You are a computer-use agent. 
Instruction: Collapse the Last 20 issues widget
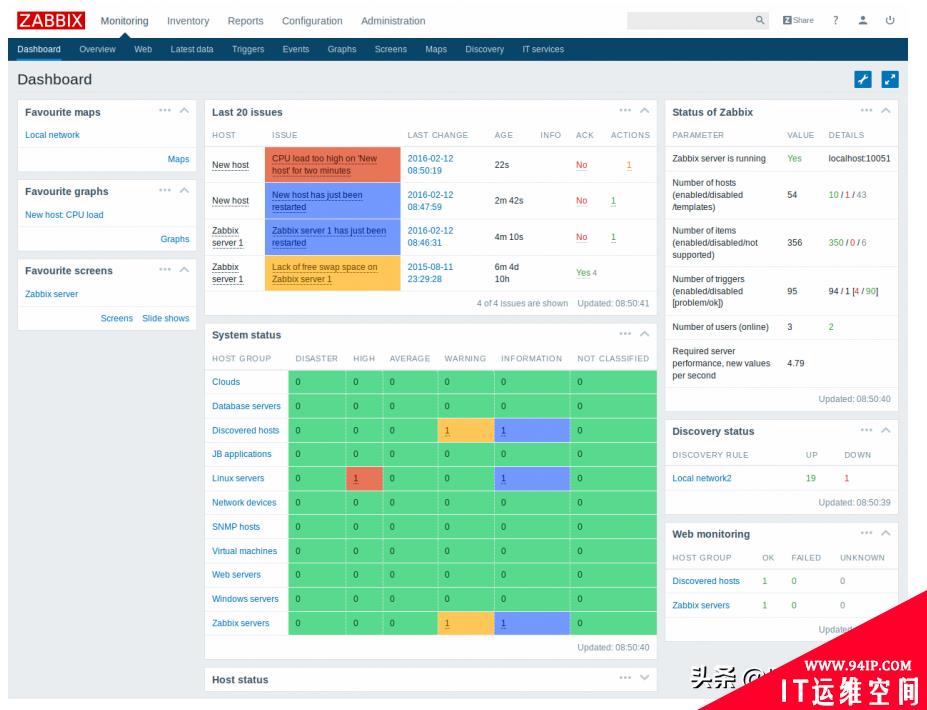point(644,111)
